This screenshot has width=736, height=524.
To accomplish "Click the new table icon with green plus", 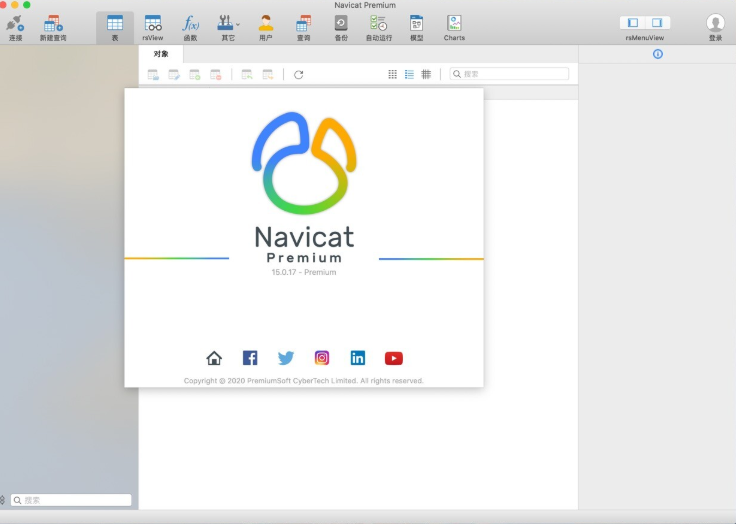I will [x=194, y=74].
